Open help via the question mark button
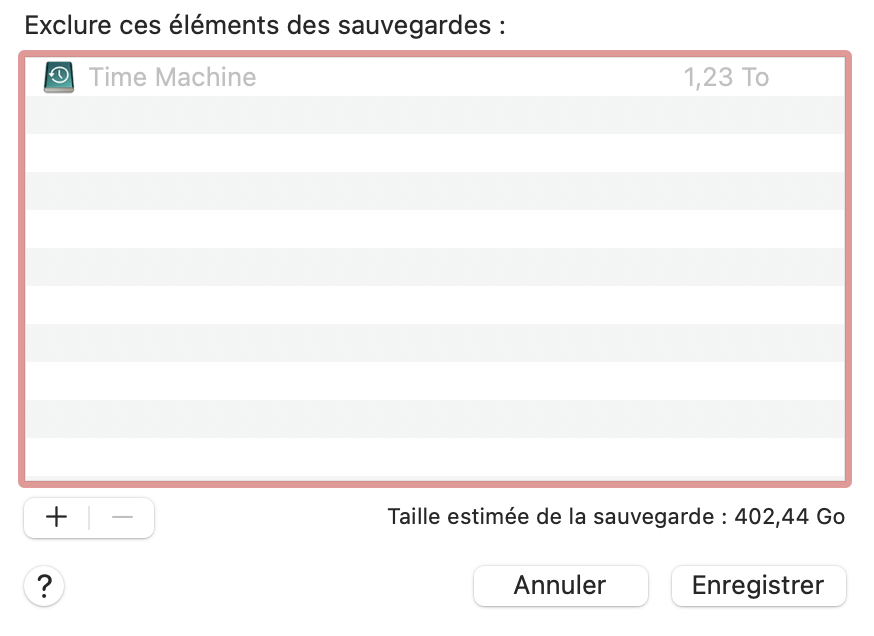874x636 pixels. coord(44,586)
